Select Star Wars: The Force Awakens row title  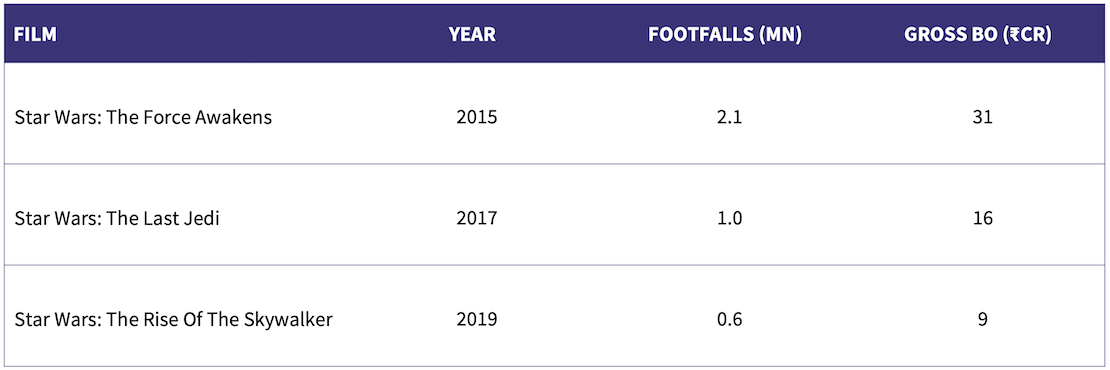[143, 117]
